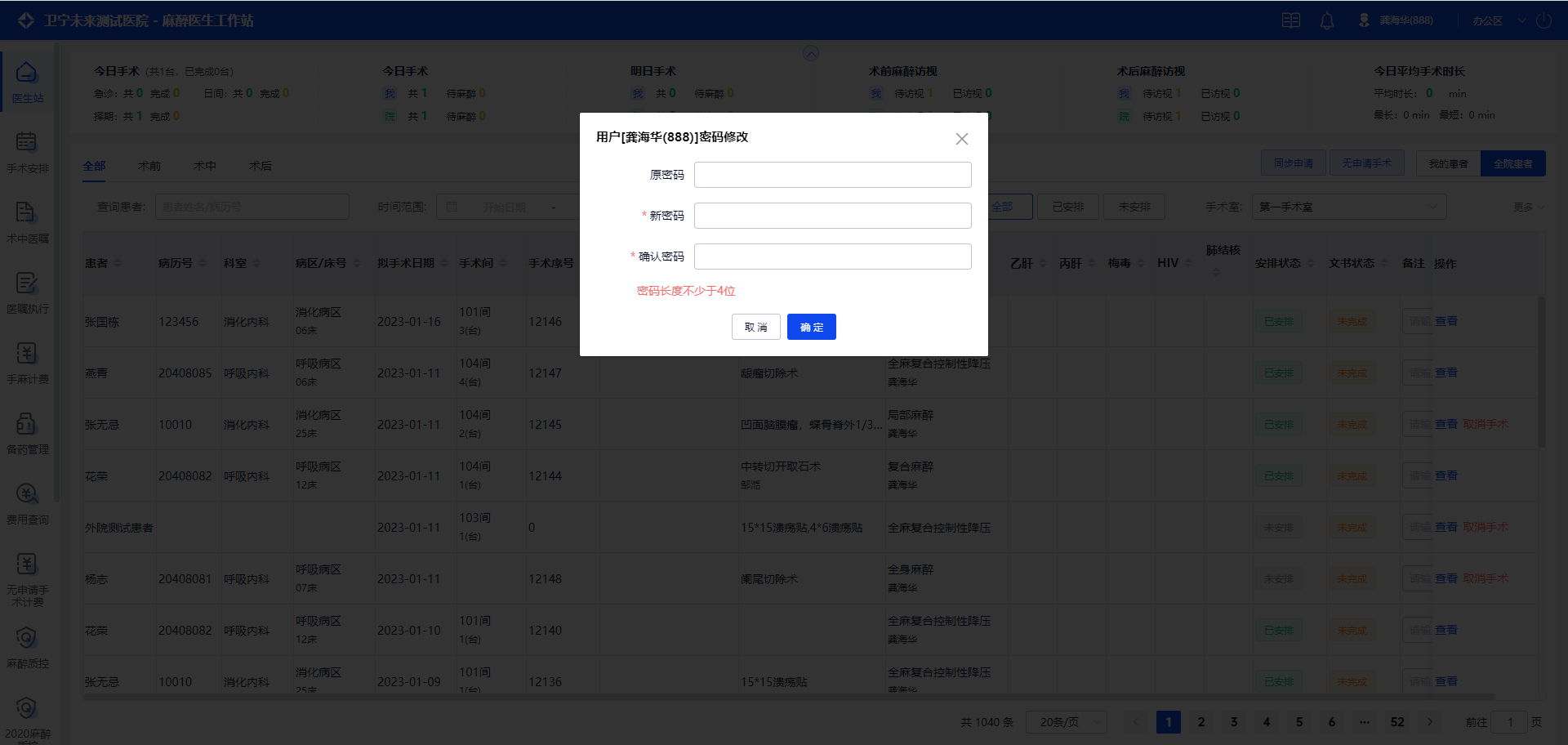Click the 取消 button in dialog

pyautogui.click(x=755, y=327)
